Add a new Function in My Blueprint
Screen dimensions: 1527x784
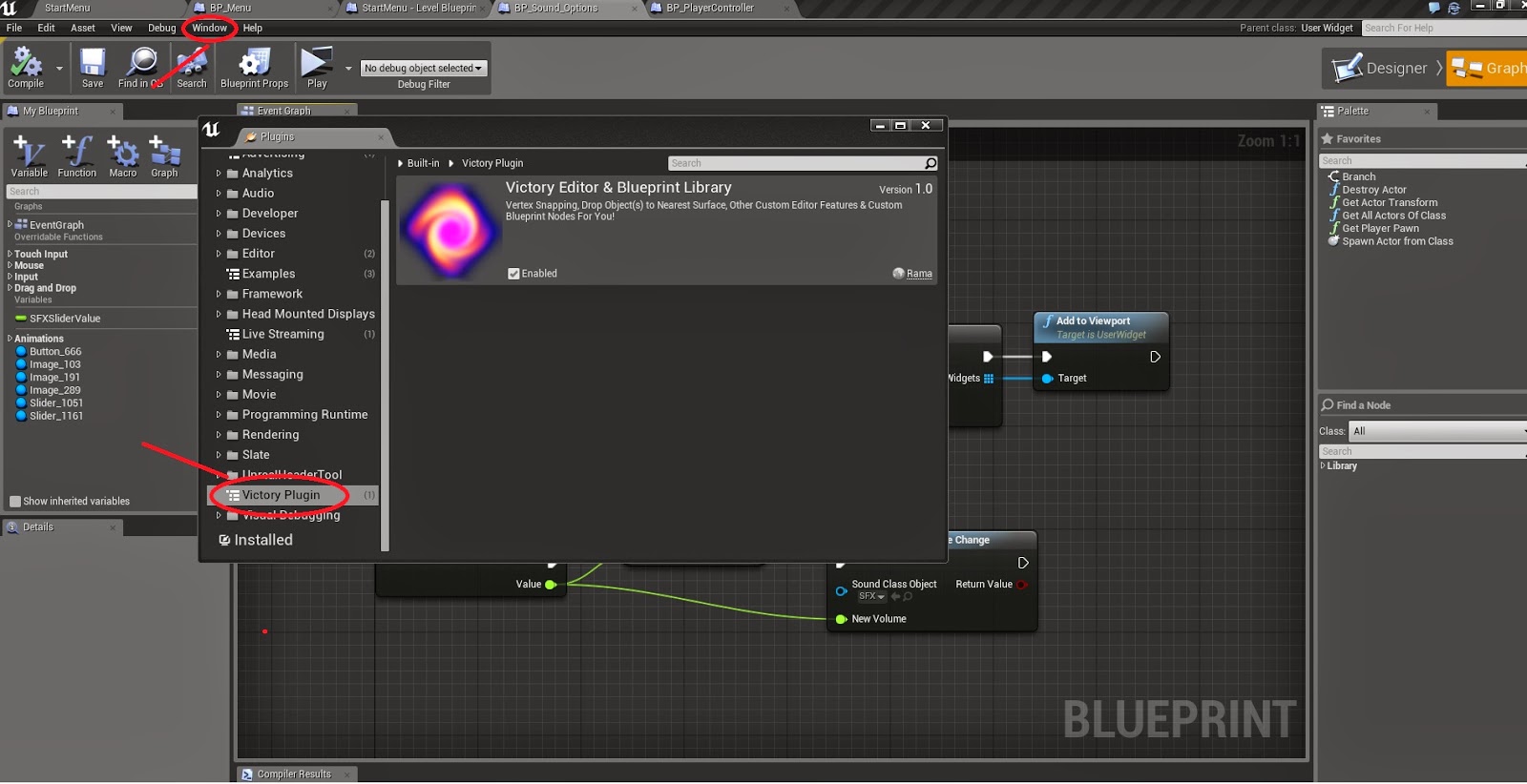[x=77, y=156]
